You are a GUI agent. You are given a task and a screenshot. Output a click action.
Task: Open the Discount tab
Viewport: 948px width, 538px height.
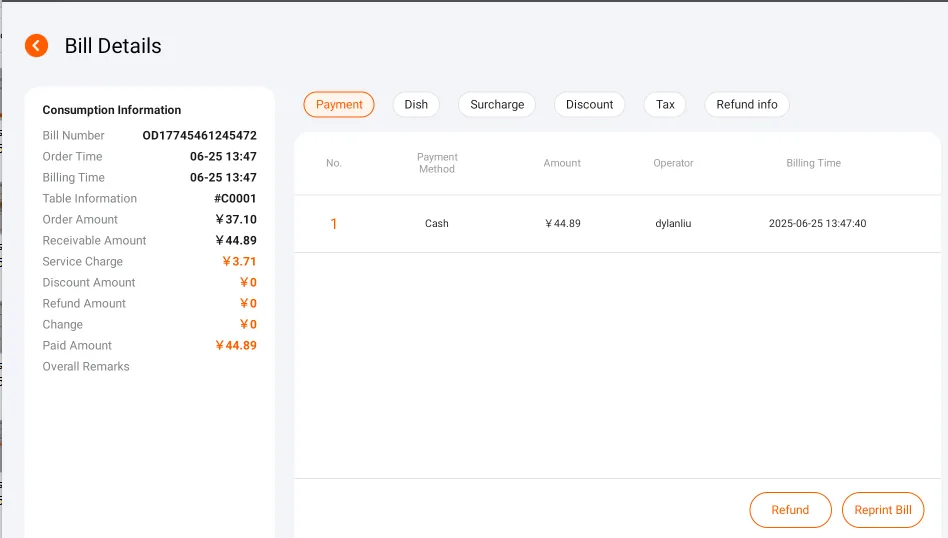589,105
